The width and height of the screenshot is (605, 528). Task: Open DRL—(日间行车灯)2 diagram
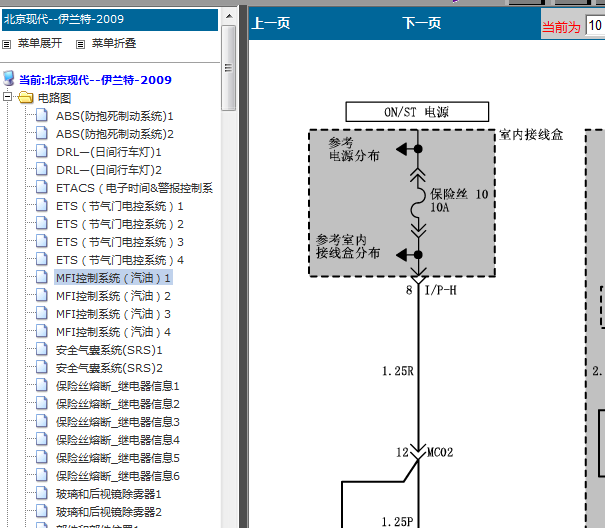[108, 170]
